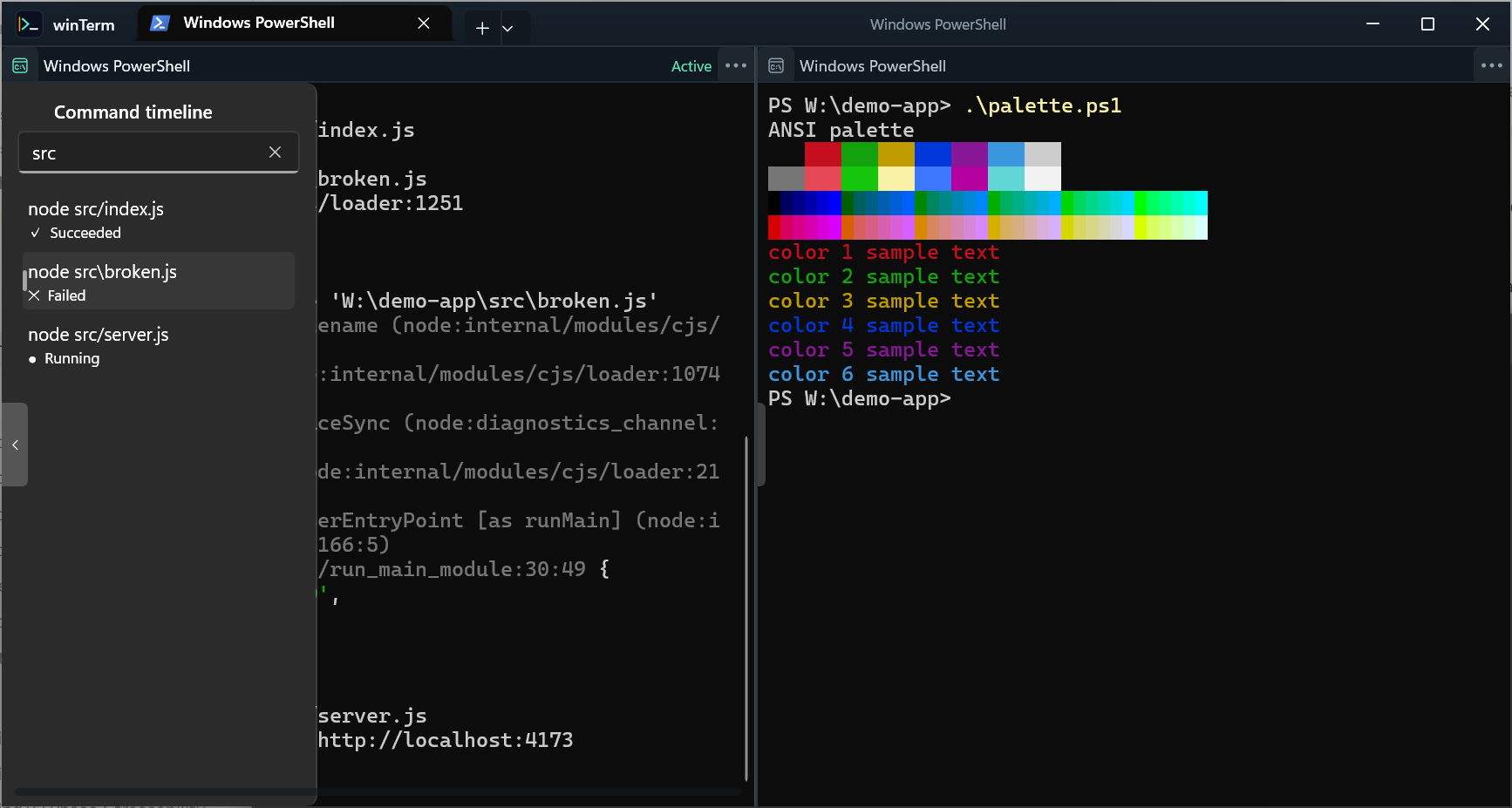Click the Running status under server.js
This screenshot has height=808, width=1512.
click(x=72, y=358)
